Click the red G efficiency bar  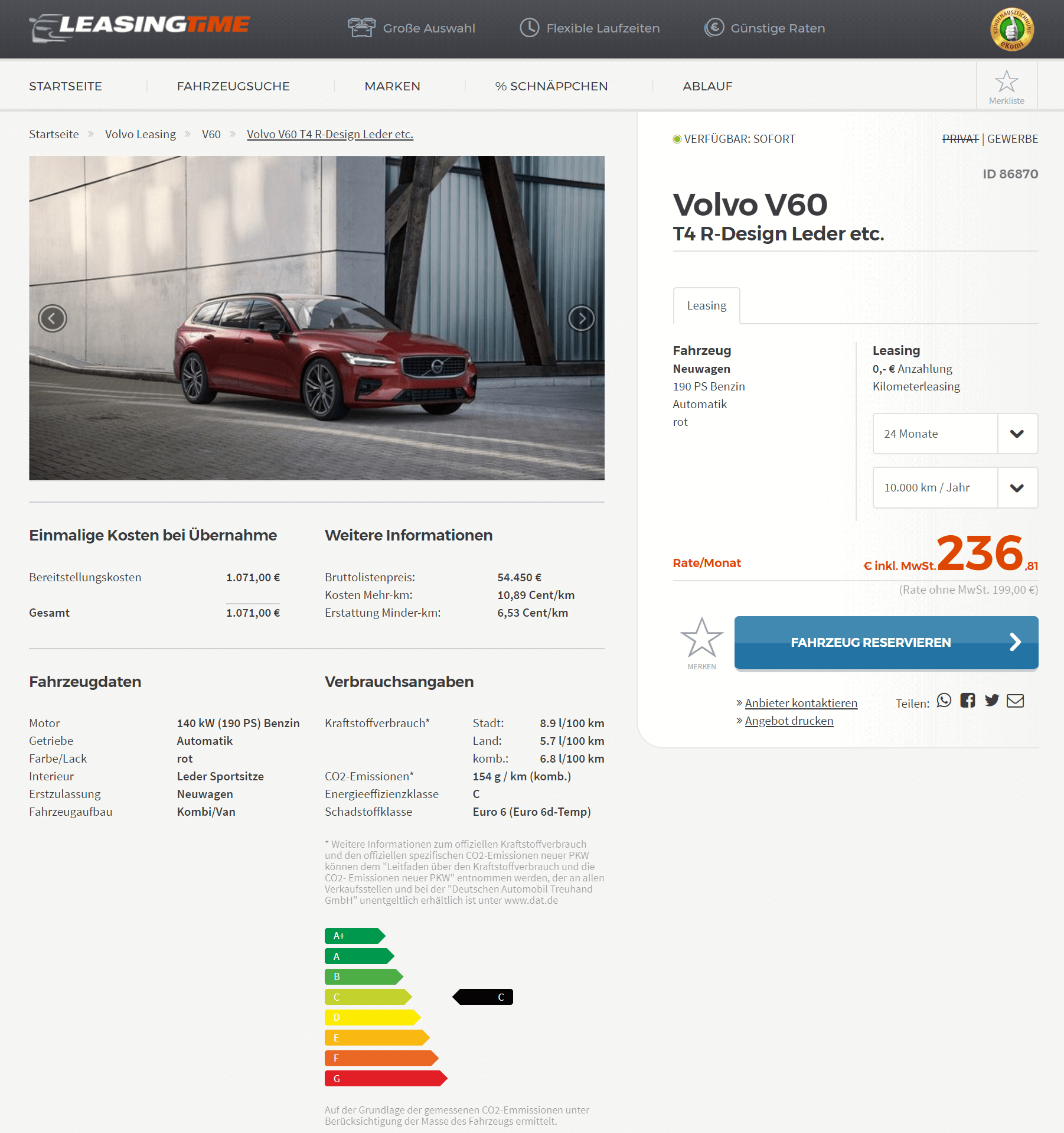[x=386, y=1079]
